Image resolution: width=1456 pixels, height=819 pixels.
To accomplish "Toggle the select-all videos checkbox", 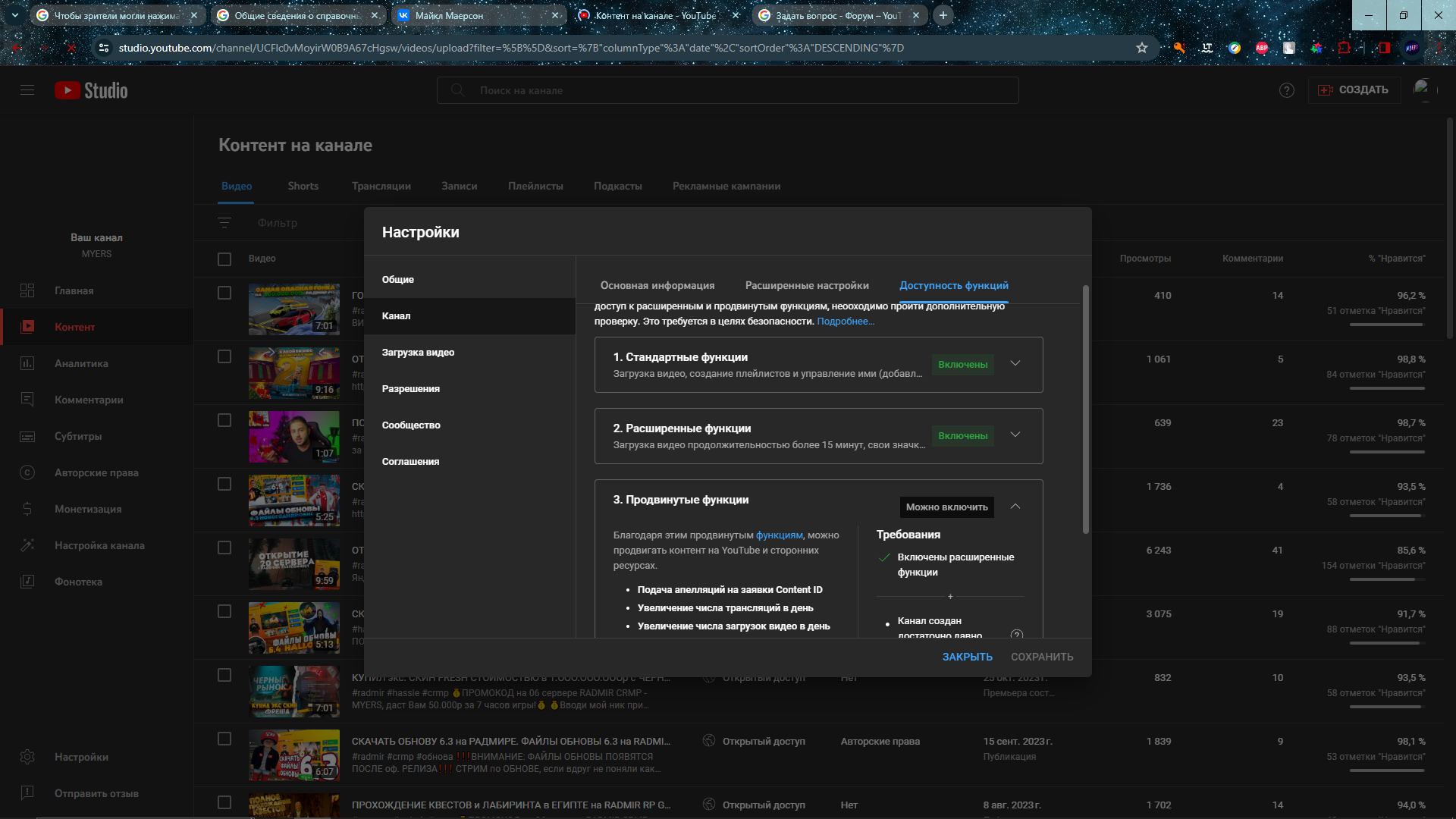I will coord(224,259).
